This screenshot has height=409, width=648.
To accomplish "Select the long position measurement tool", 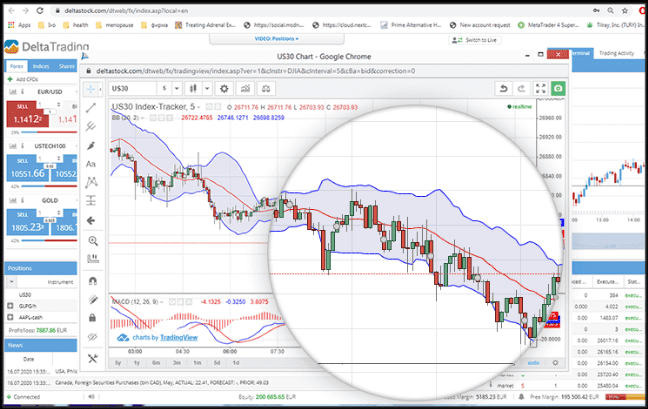I will pyautogui.click(x=91, y=200).
